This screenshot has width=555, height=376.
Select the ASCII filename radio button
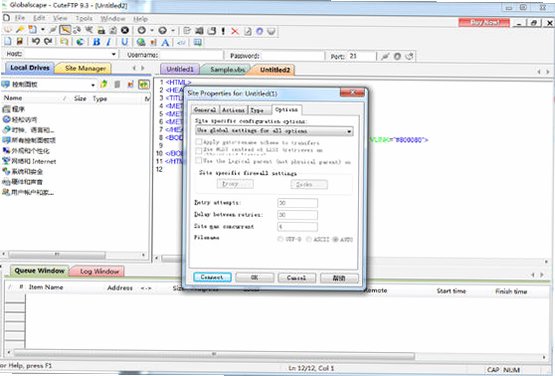(308, 239)
